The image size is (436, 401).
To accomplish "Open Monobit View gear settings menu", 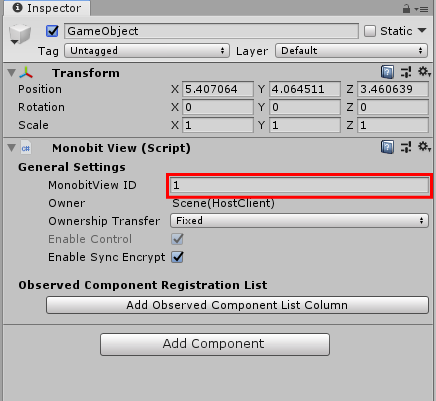I will coord(424,146).
